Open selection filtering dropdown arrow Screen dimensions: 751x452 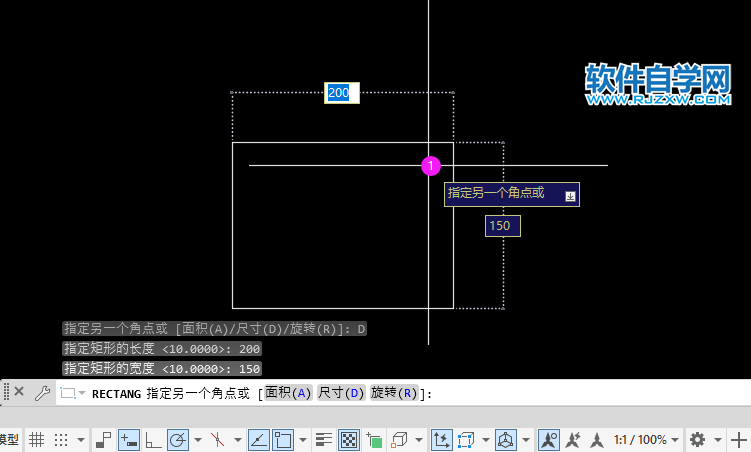[486, 440]
